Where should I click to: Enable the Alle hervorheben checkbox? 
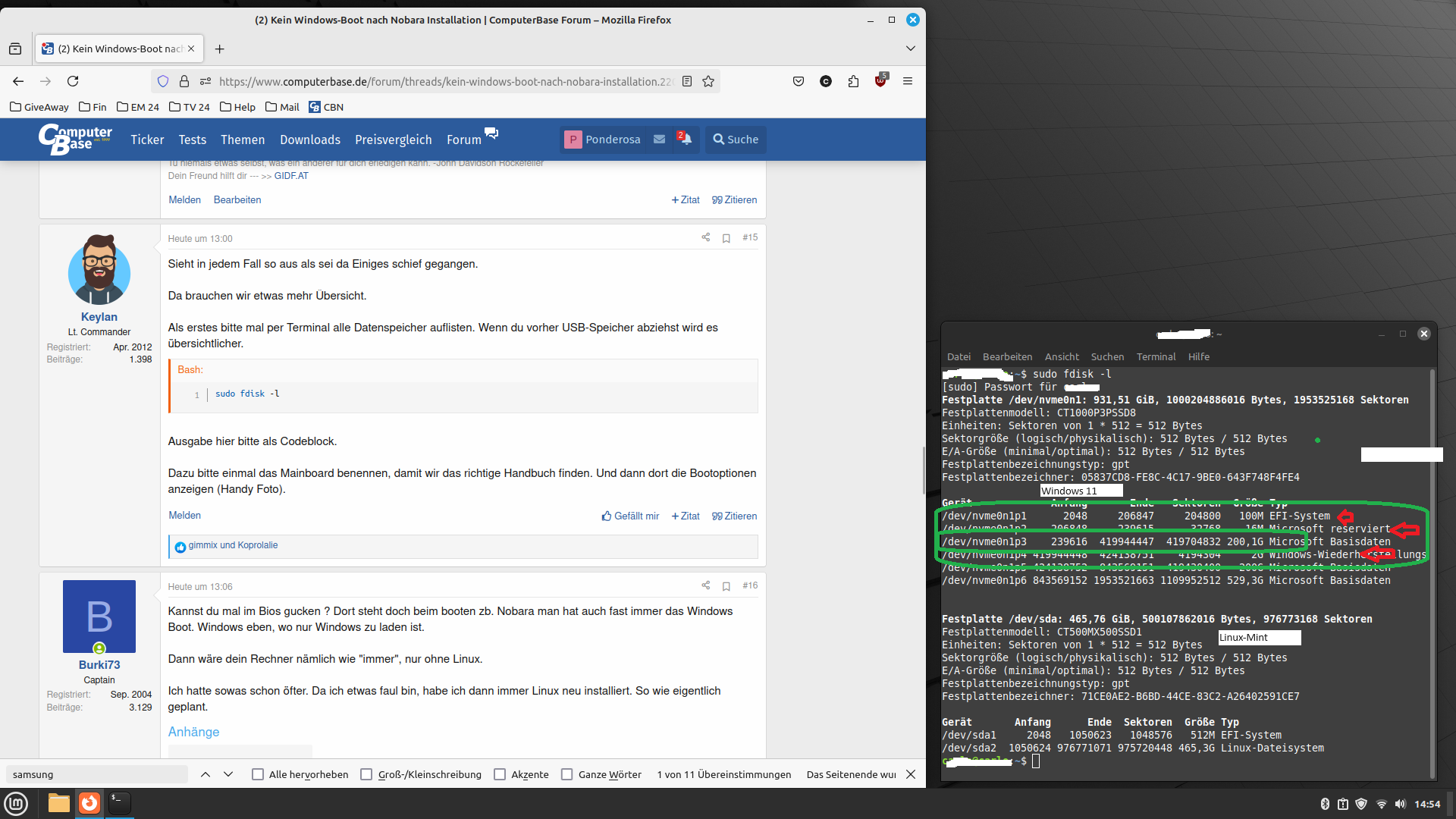258,774
